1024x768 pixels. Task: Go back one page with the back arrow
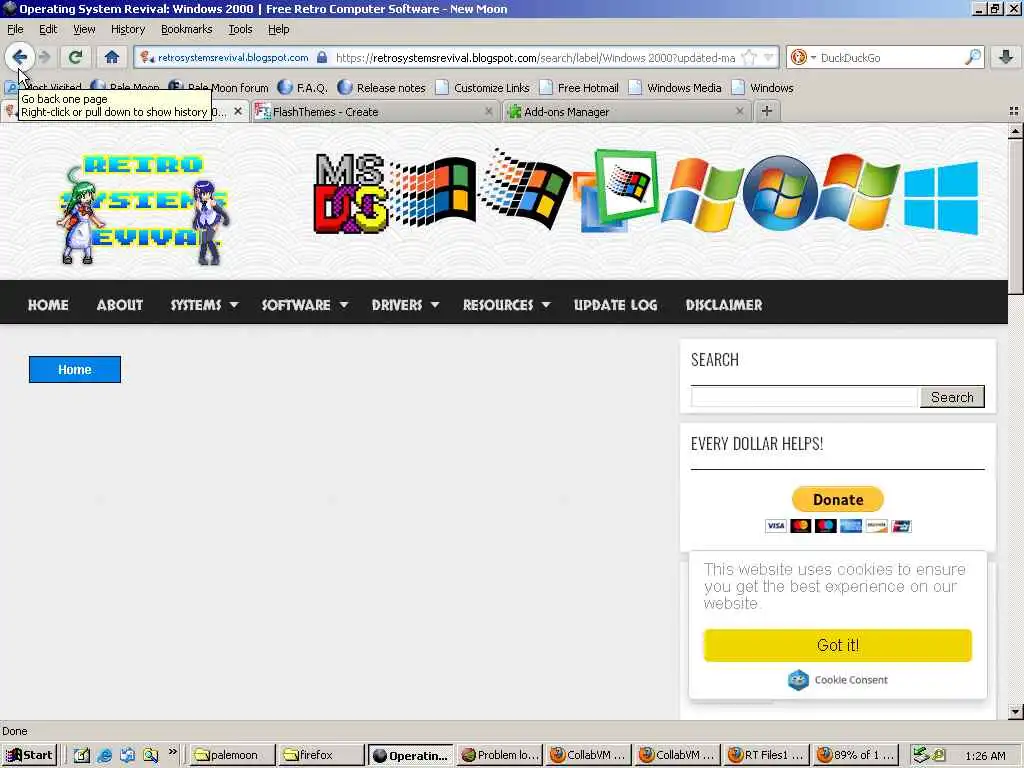20,57
